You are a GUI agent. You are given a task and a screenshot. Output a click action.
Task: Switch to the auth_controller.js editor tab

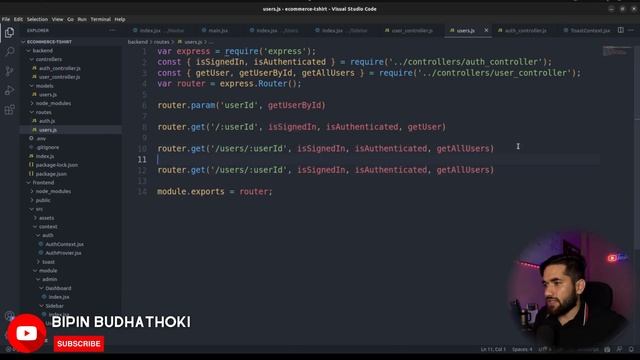click(525, 30)
